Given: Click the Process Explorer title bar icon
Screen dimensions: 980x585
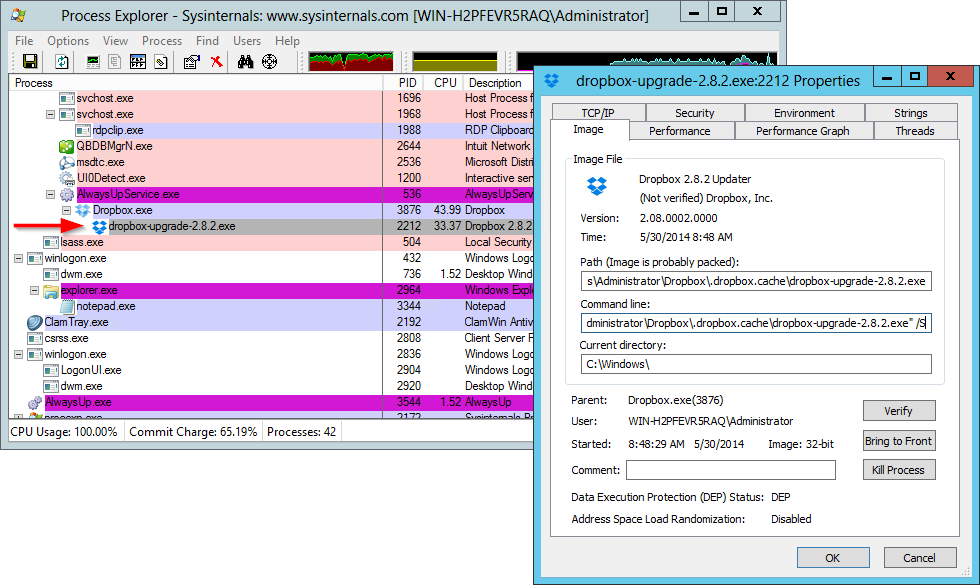Looking at the screenshot, I should tap(19, 15).
